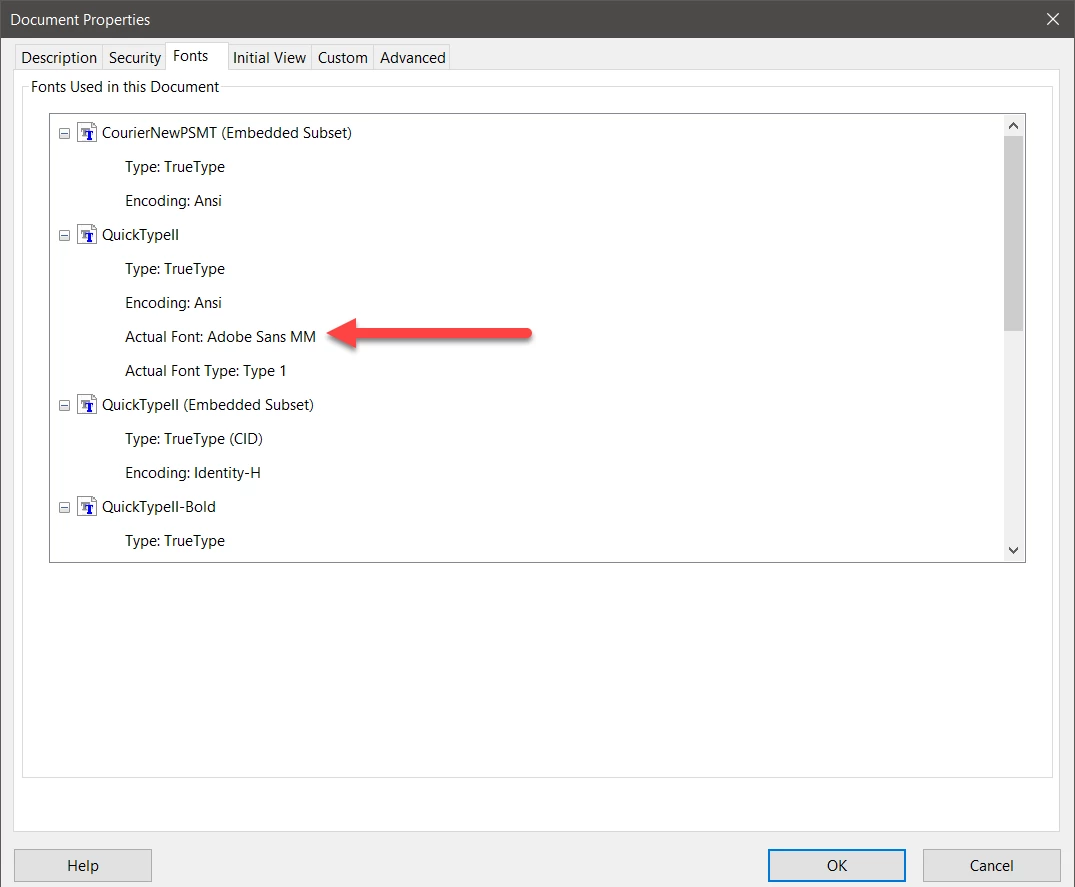The width and height of the screenshot is (1075, 887).
Task: Close the Document Properties dialog
Action: click(1053, 19)
